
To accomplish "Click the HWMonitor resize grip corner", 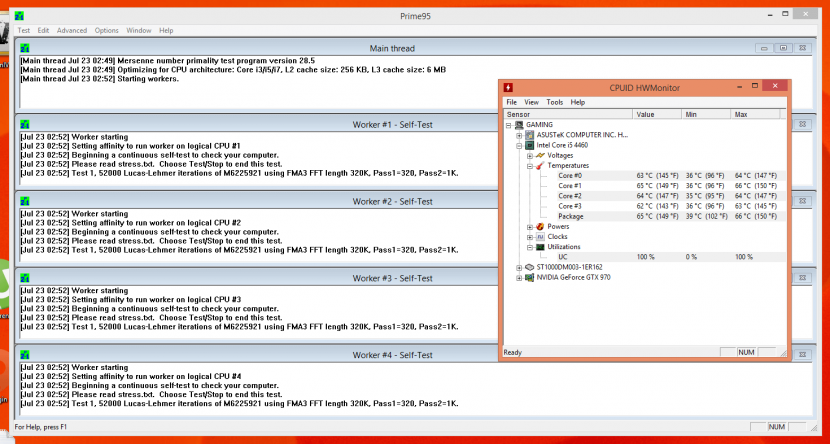I will [x=783, y=353].
